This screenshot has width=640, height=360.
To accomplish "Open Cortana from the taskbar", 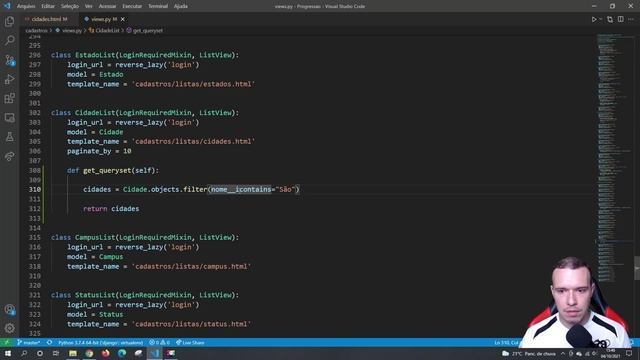I will [40, 353].
